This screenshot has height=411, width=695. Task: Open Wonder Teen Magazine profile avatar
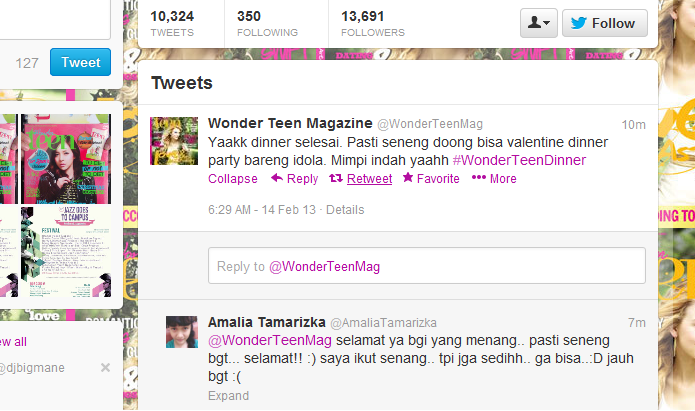174,141
